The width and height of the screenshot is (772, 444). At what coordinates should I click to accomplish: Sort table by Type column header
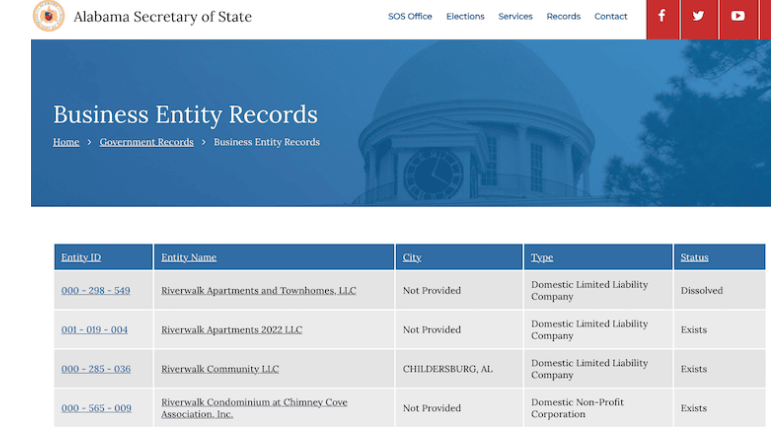pyautogui.click(x=542, y=257)
